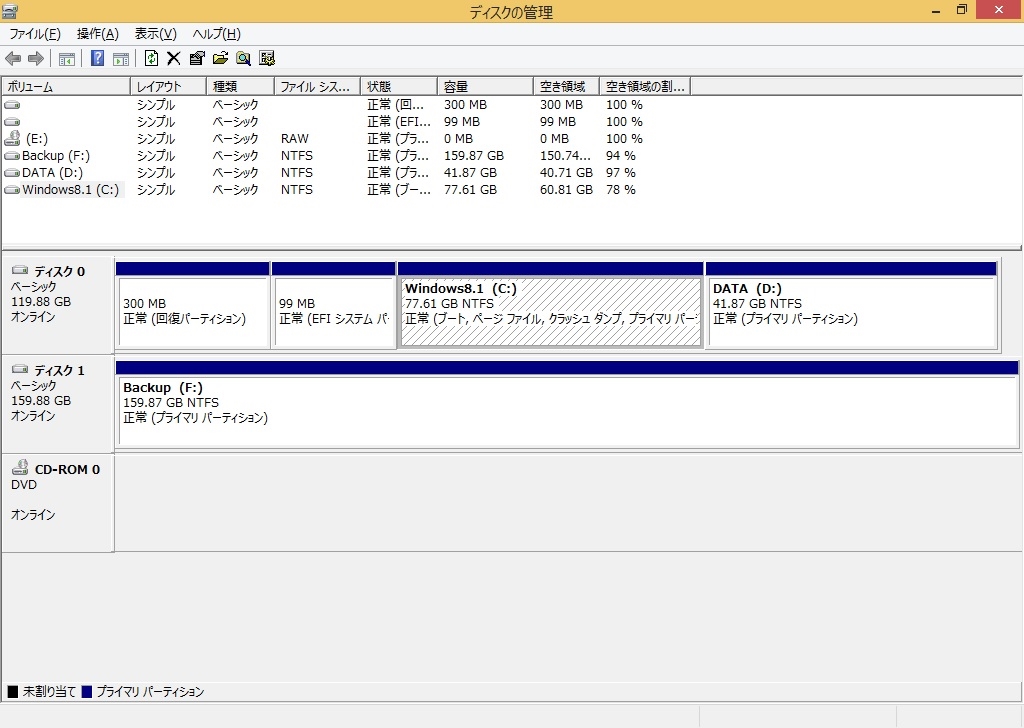Screen dimensions: 1024x728
Task: Click the green Refresh toolbar icon
Action: click(x=152, y=59)
